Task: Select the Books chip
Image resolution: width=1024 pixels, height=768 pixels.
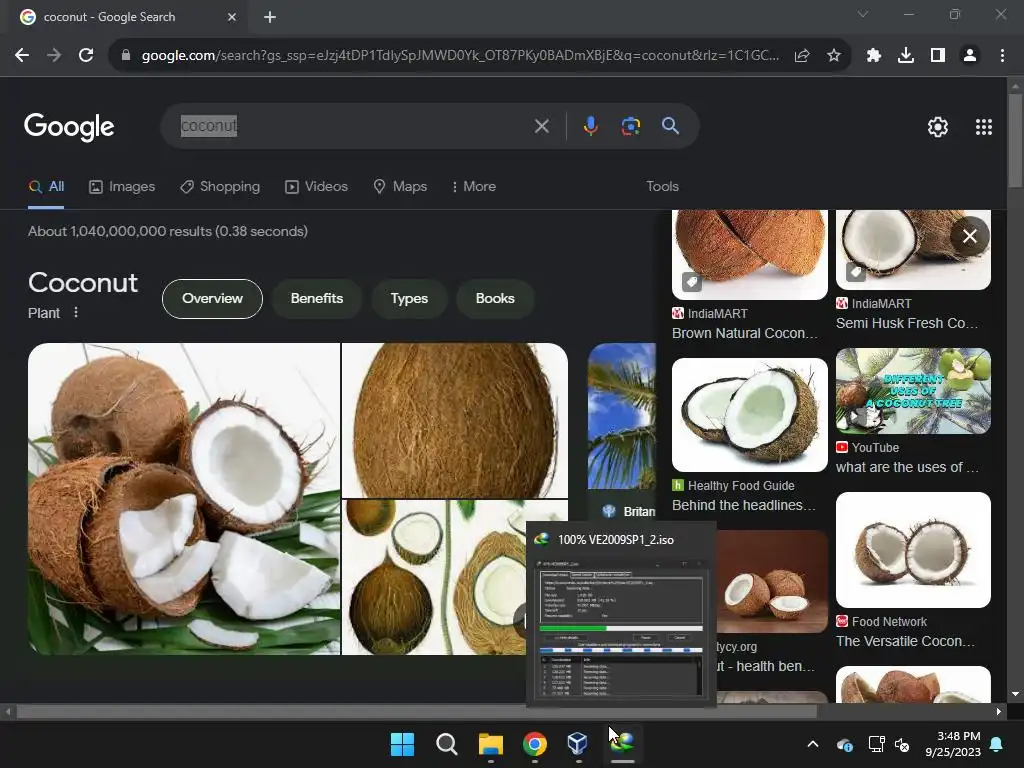Action: click(x=495, y=298)
